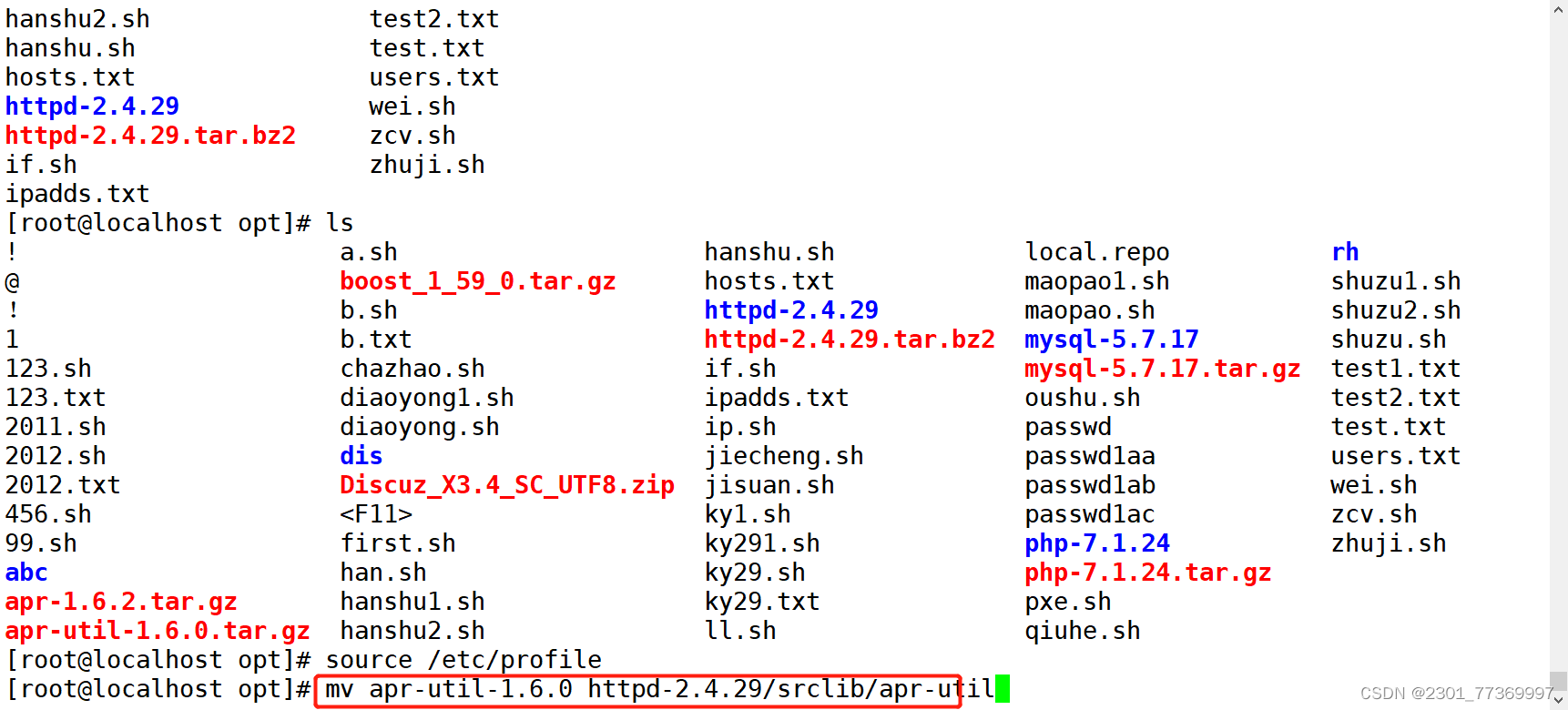The height and width of the screenshot is (710, 1568).
Task: Click the scrollbar up arrow
Action: pos(1559,8)
